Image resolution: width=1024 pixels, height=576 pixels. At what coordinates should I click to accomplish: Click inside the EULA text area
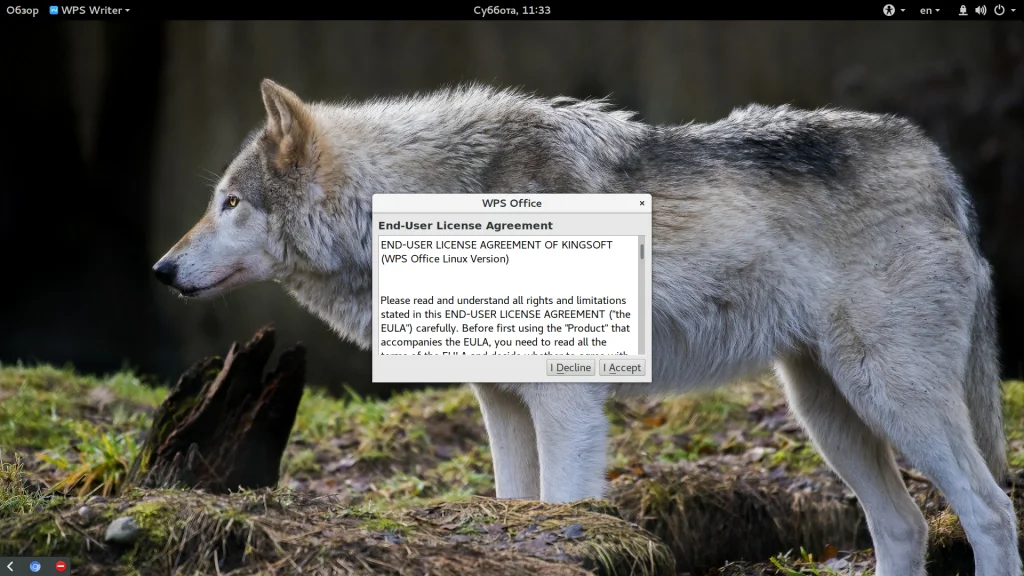click(508, 295)
